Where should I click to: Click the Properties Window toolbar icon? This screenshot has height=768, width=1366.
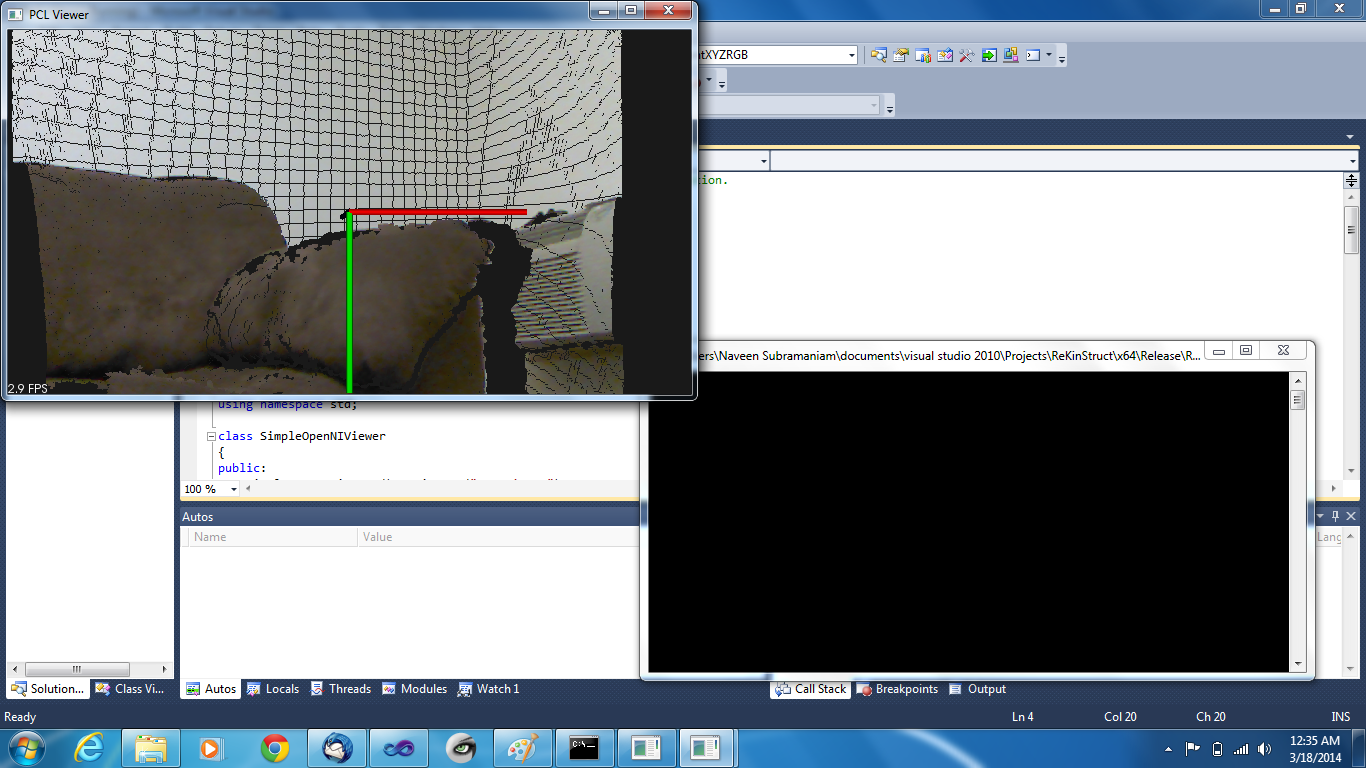(901, 55)
